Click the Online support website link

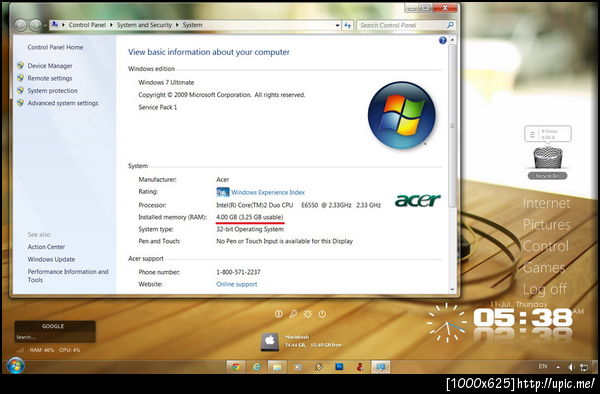[x=236, y=284]
